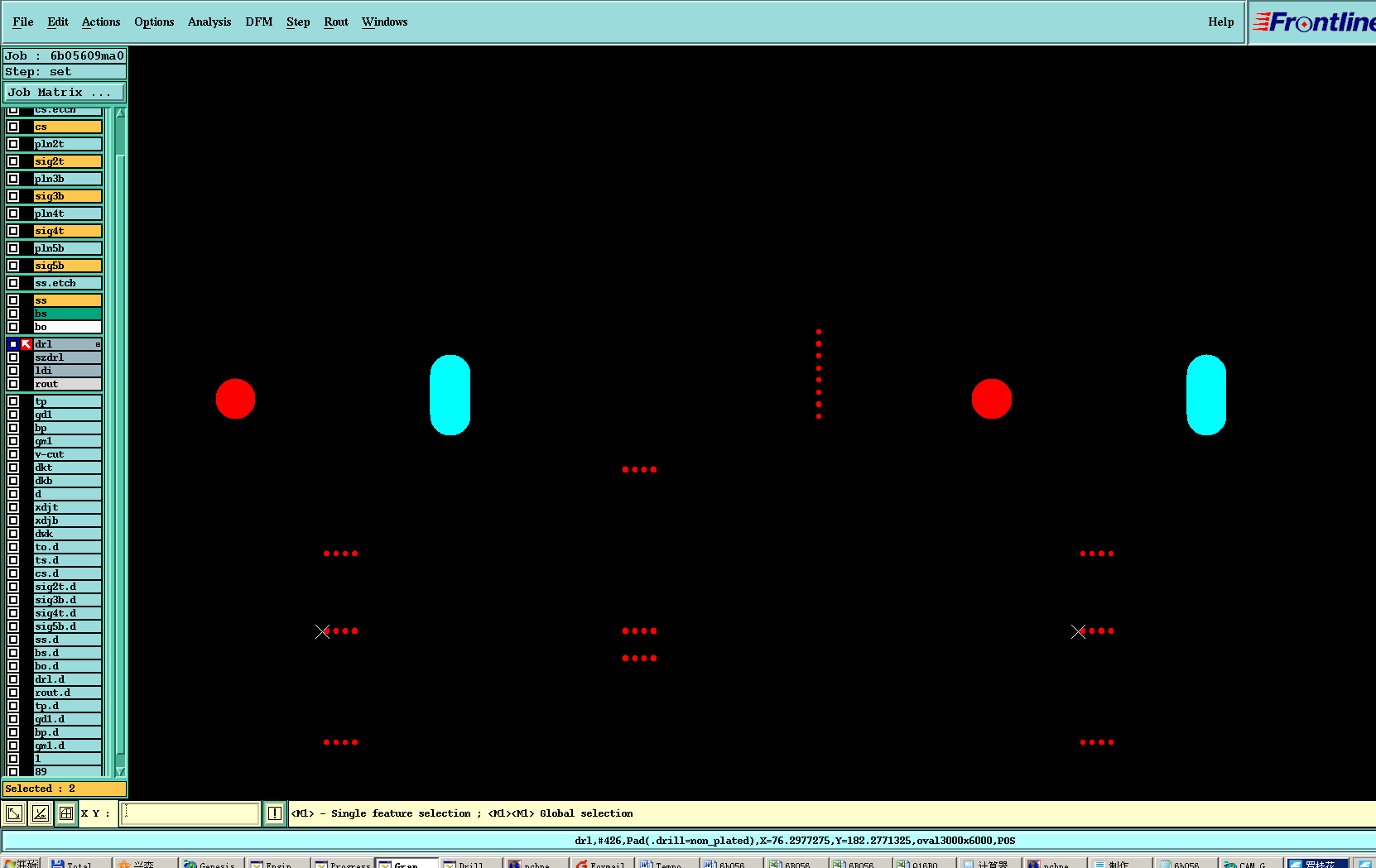Click the X Y coordinate input field
The height and width of the screenshot is (868, 1376).
pos(190,813)
